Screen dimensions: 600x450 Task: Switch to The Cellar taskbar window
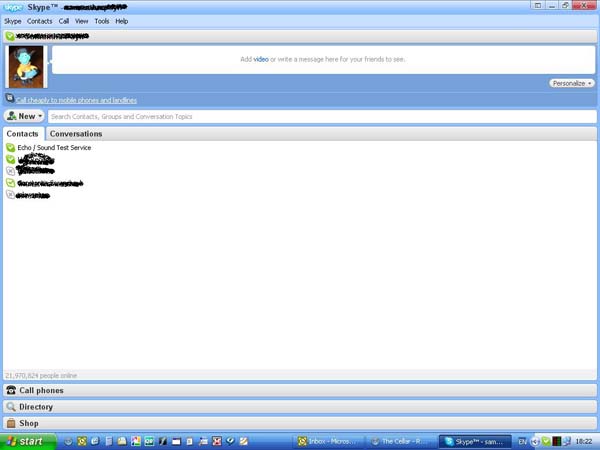pos(401,442)
